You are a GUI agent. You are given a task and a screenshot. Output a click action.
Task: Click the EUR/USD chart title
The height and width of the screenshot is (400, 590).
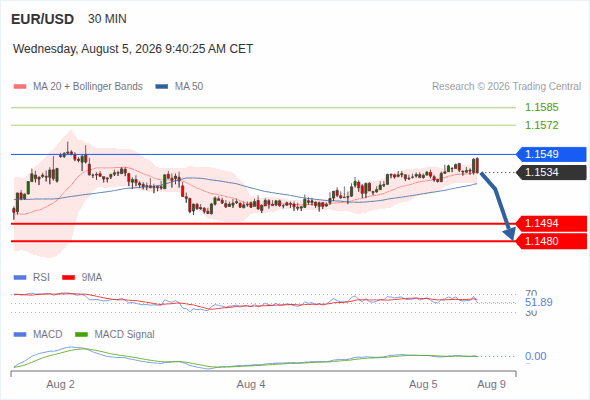pos(43,19)
